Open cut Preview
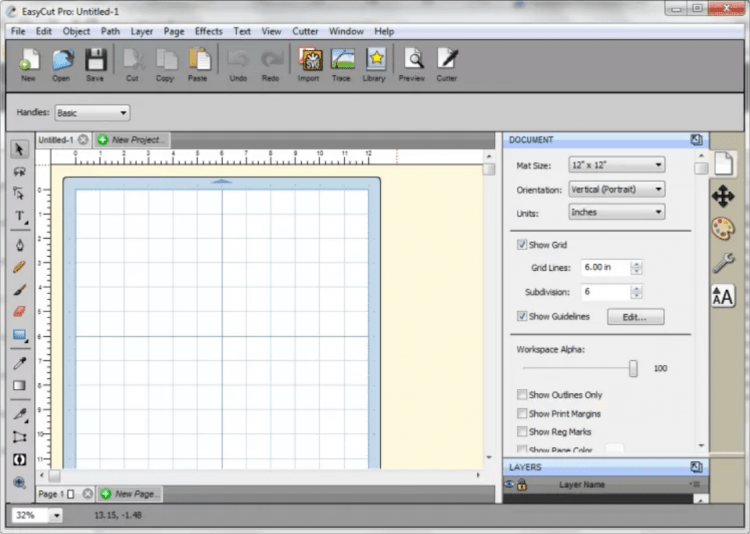Image resolution: width=750 pixels, height=534 pixels. (412, 65)
